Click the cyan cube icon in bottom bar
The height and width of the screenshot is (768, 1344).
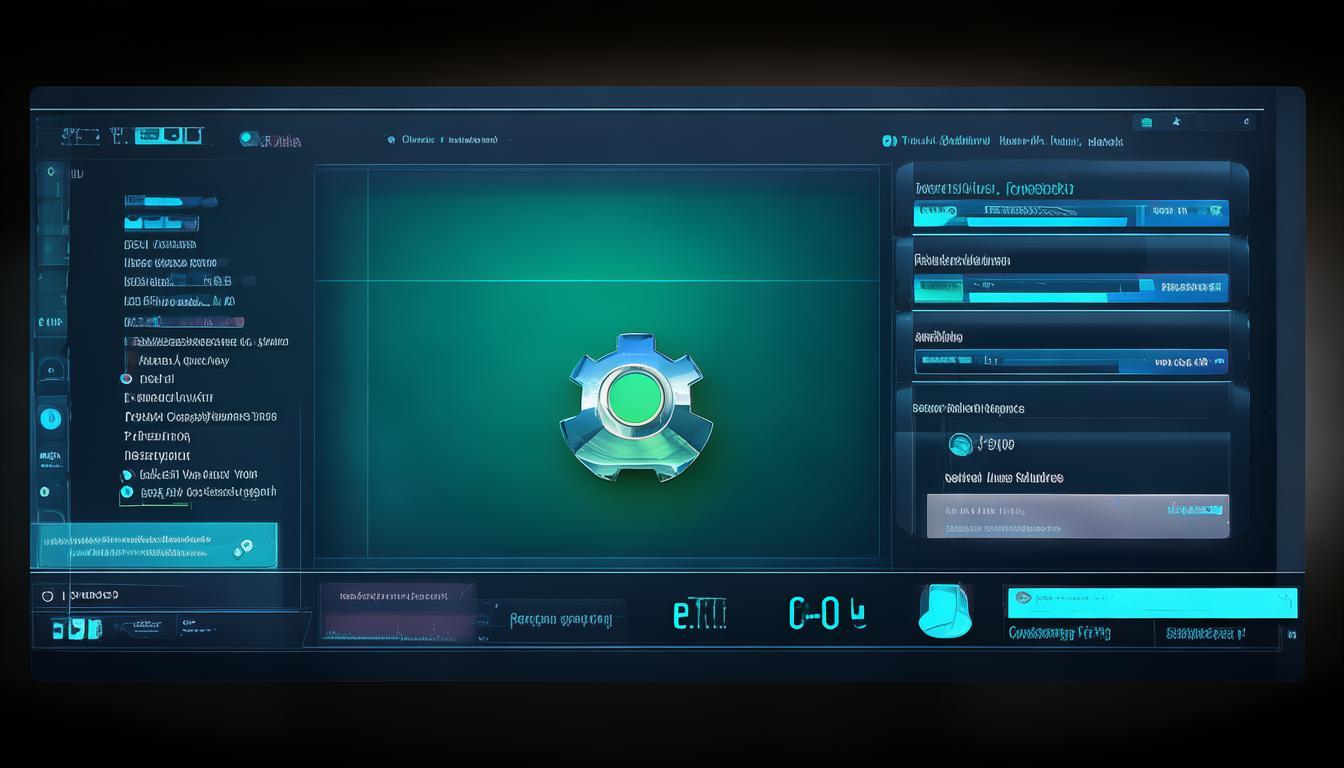point(943,611)
